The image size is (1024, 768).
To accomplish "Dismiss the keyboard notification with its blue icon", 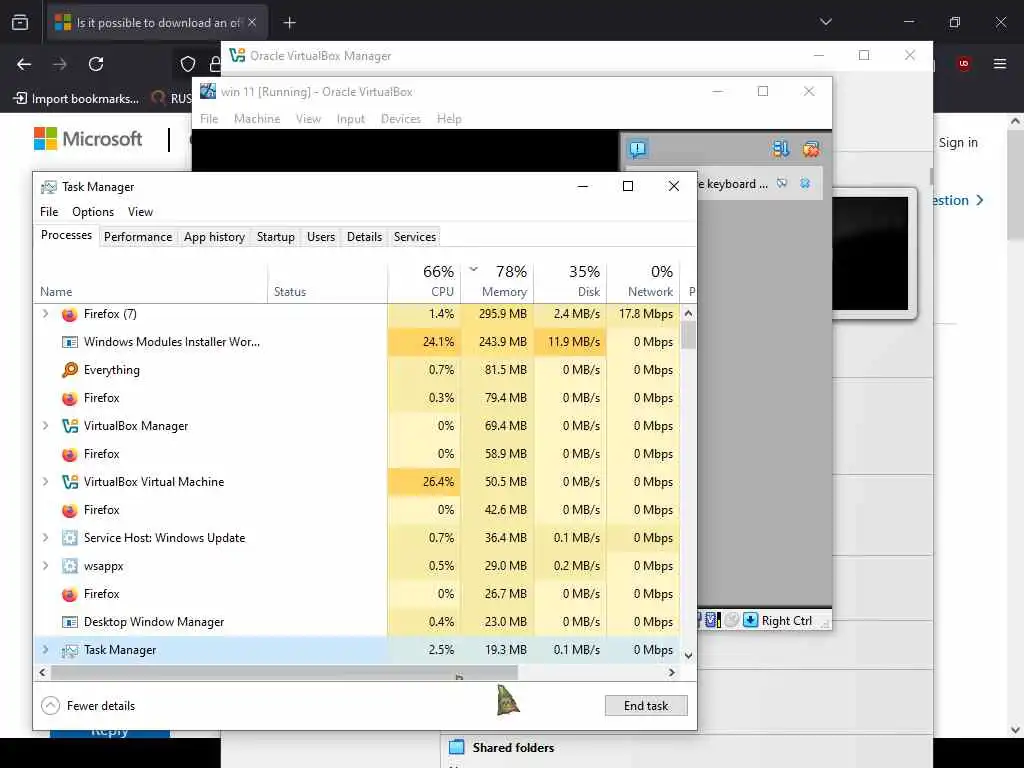I will pyautogui.click(x=805, y=184).
